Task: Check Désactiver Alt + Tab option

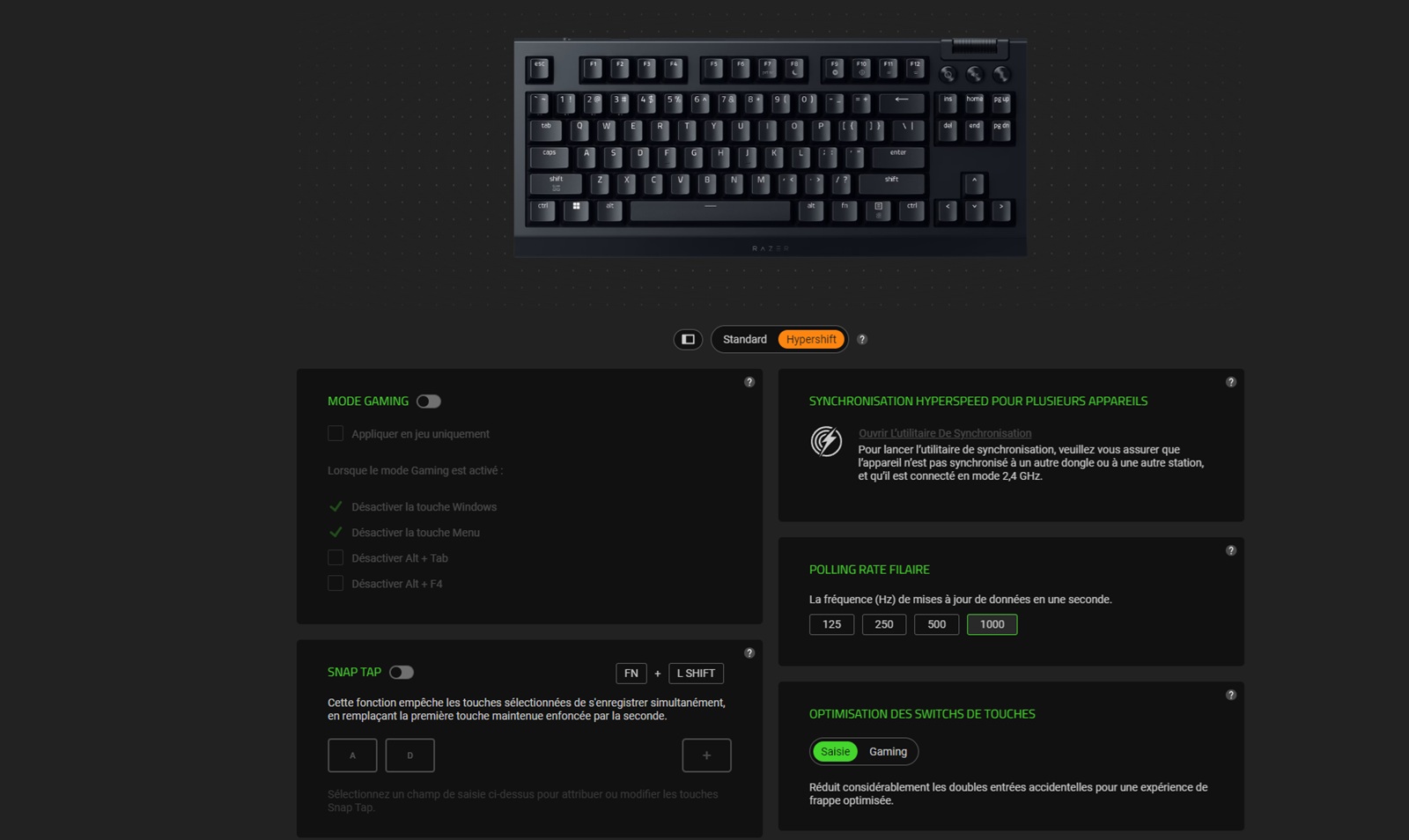Action: click(x=336, y=557)
